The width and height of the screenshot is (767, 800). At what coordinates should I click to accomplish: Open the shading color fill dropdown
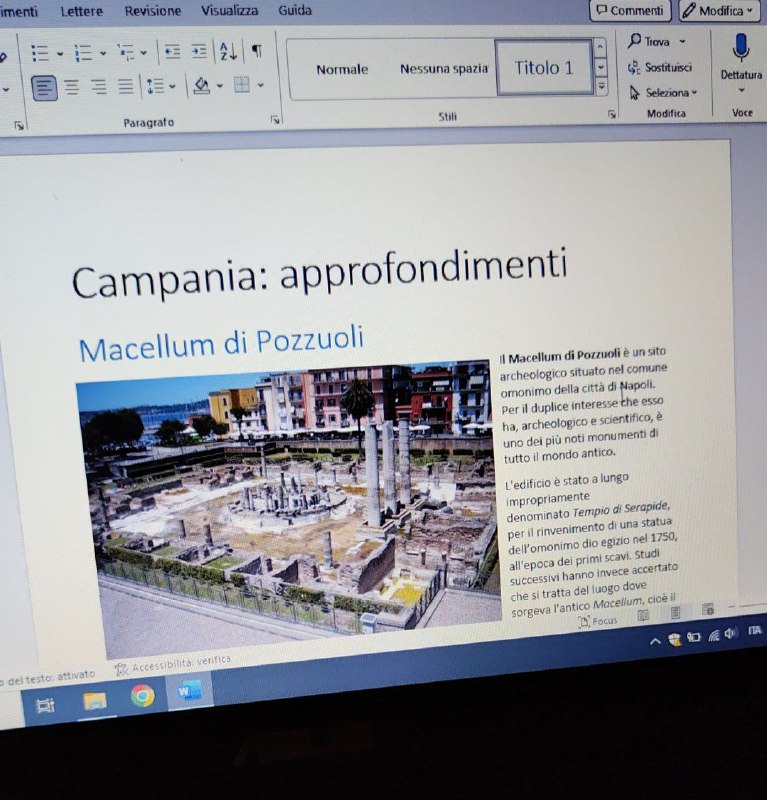(218, 87)
